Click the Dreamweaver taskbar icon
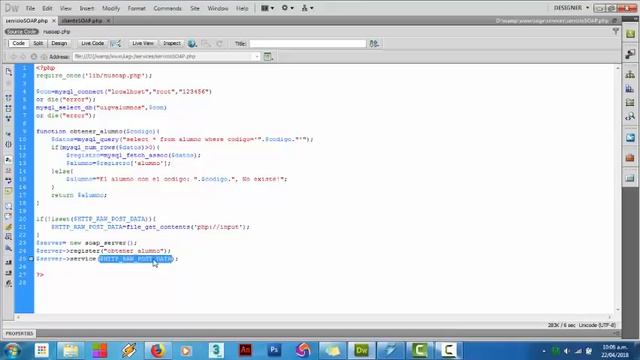640x360 pixels. (361, 350)
